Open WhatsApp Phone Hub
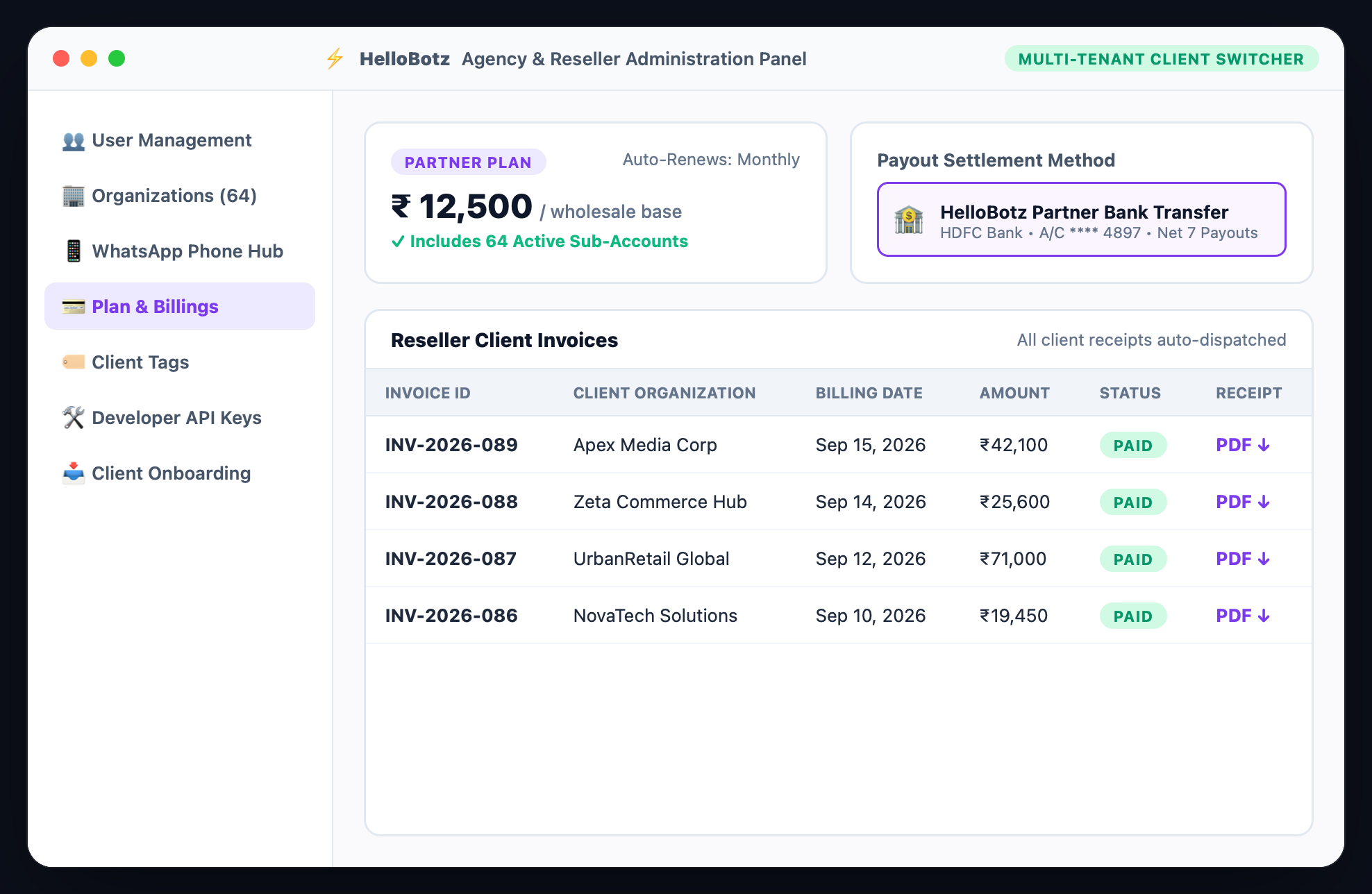1372x894 pixels. (180, 251)
